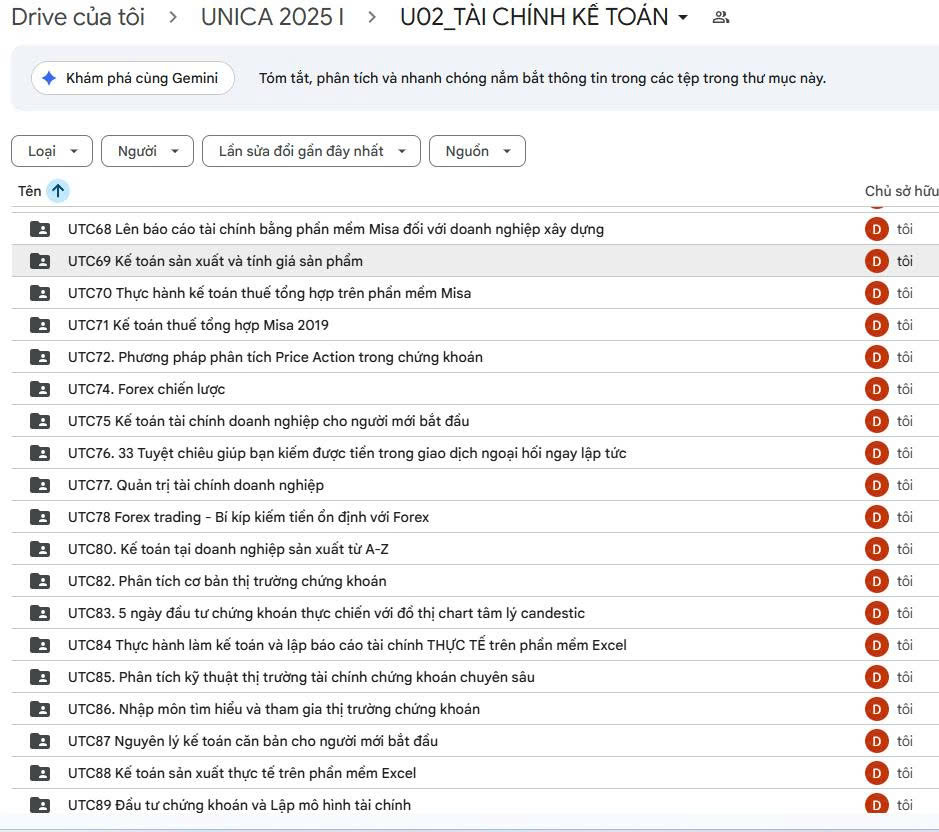
Task: Select UTC76. 33 Tuyệt chiêu folder name
Action: 347,453
